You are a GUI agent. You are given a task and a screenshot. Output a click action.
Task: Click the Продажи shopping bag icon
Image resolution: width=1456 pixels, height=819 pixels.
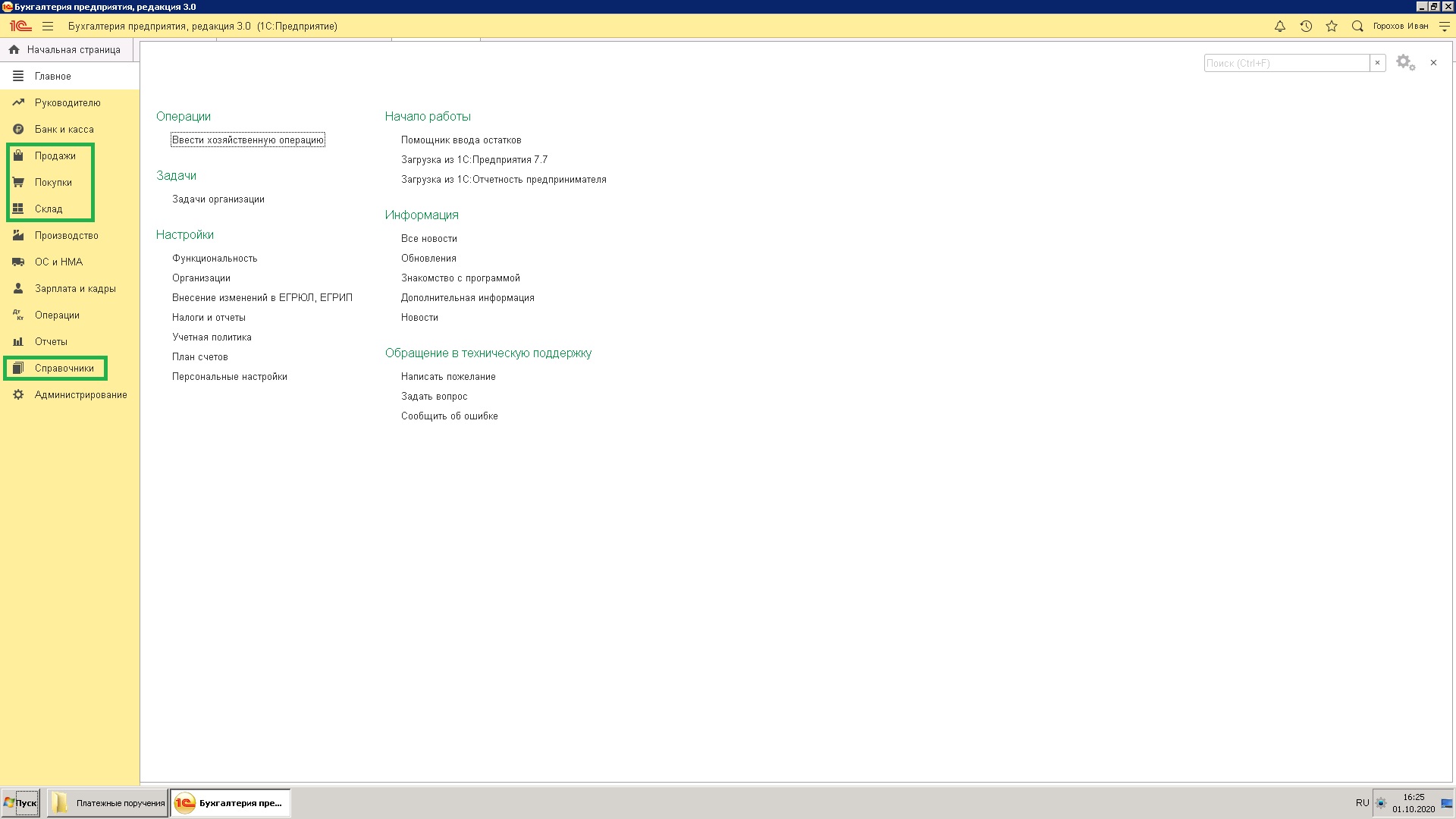[x=18, y=155]
